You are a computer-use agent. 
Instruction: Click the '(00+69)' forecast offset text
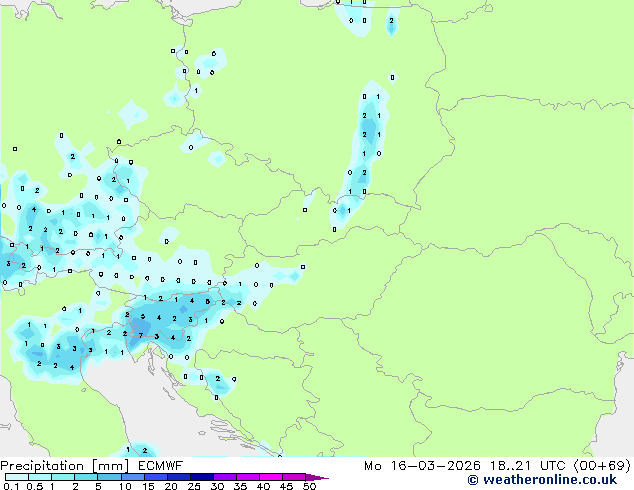click(x=602, y=466)
